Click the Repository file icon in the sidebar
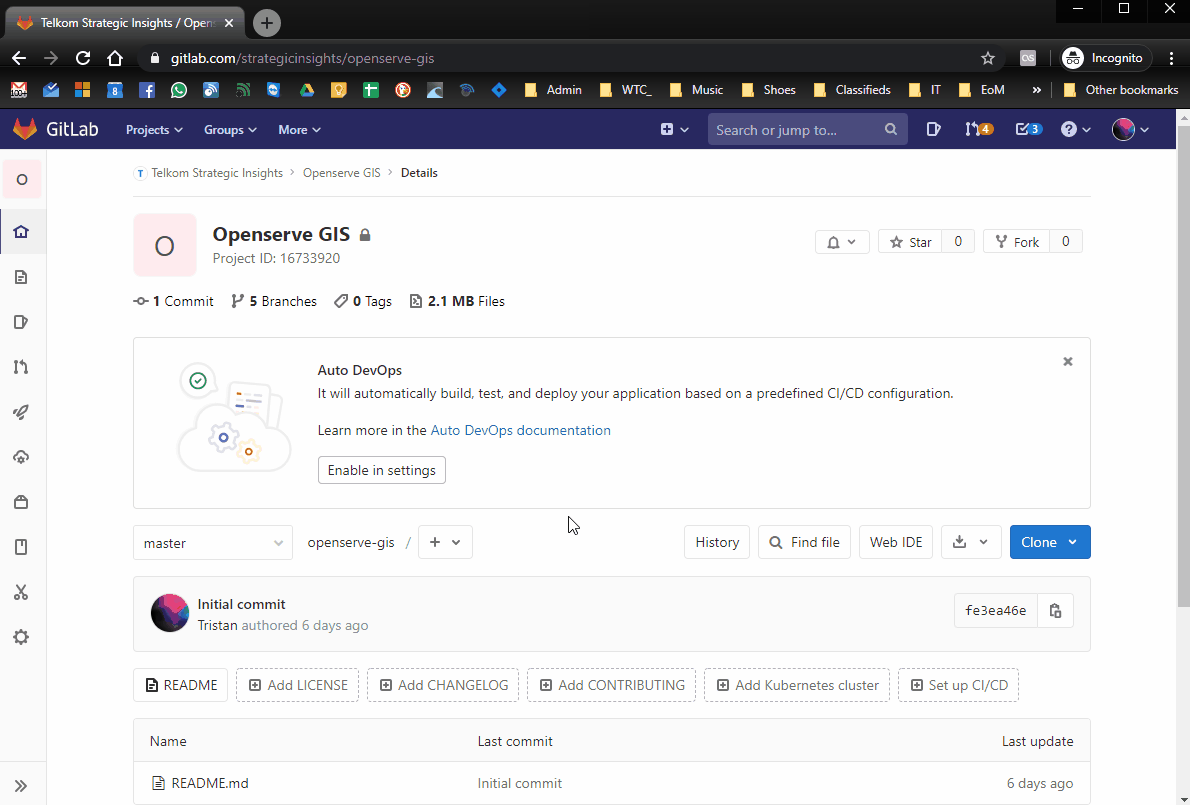1190x805 pixels. (x=21, y=277)
